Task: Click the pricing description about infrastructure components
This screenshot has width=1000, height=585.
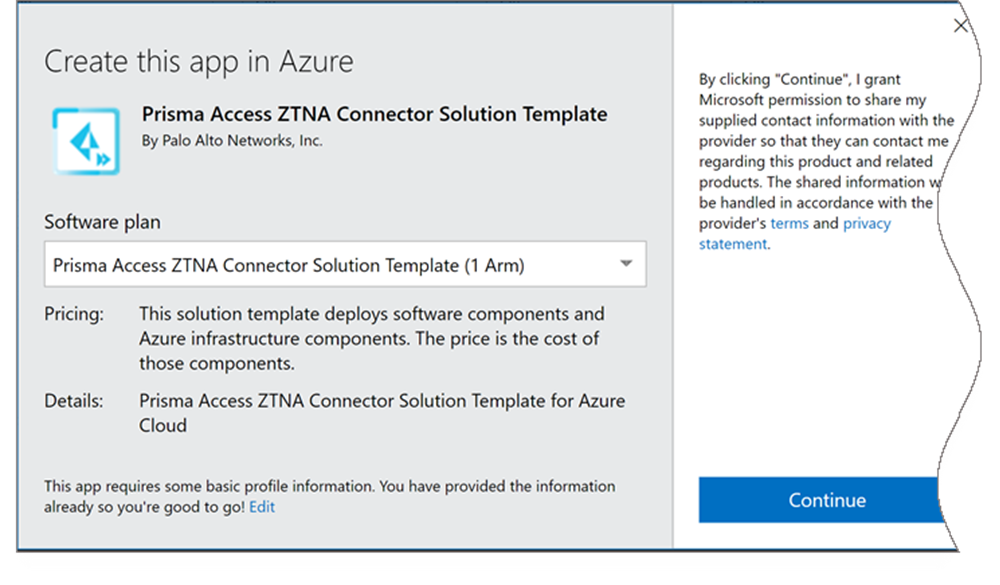Action: click(x=370, y=338)
